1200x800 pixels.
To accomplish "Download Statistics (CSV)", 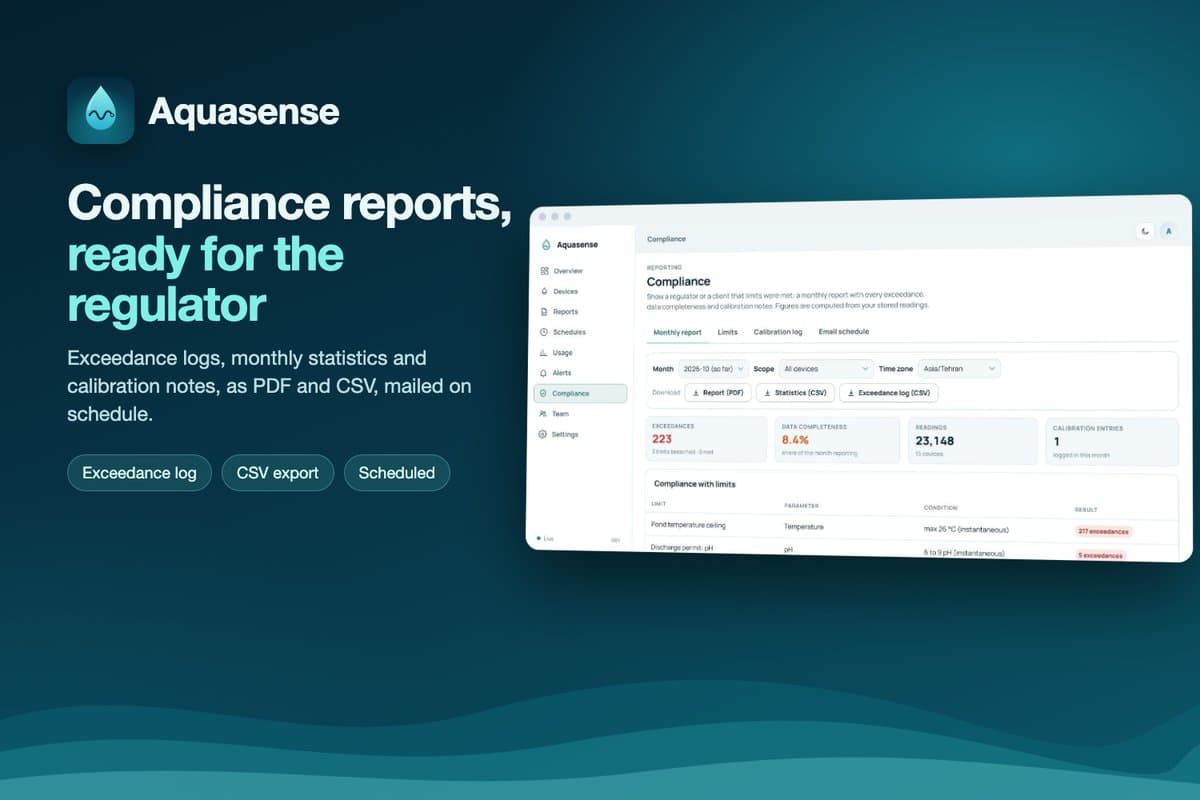I will (795, 393).
